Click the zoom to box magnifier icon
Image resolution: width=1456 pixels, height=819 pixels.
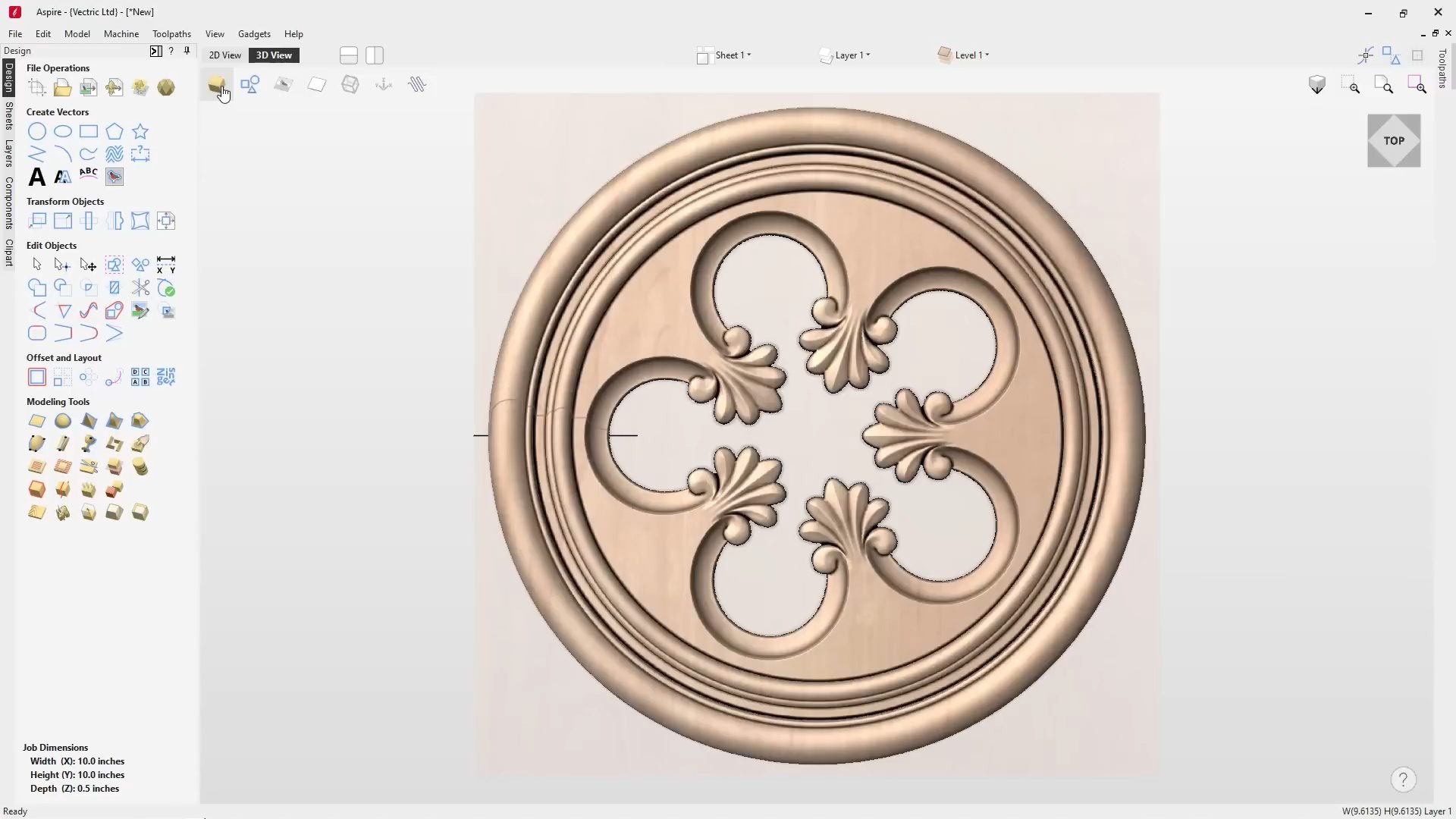(1351, 85)
